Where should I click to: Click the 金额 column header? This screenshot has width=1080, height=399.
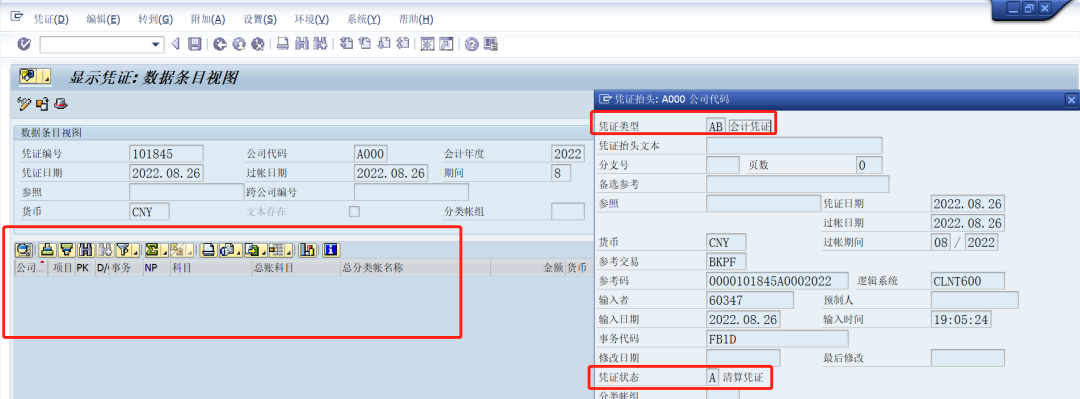click(x=527, y=267)
